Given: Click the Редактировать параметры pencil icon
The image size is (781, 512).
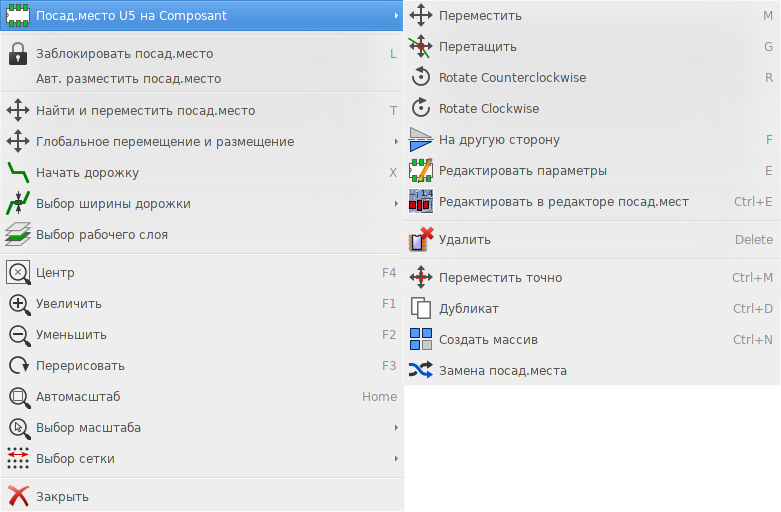Looking at the screenshot, I should [x=421, y=170].
